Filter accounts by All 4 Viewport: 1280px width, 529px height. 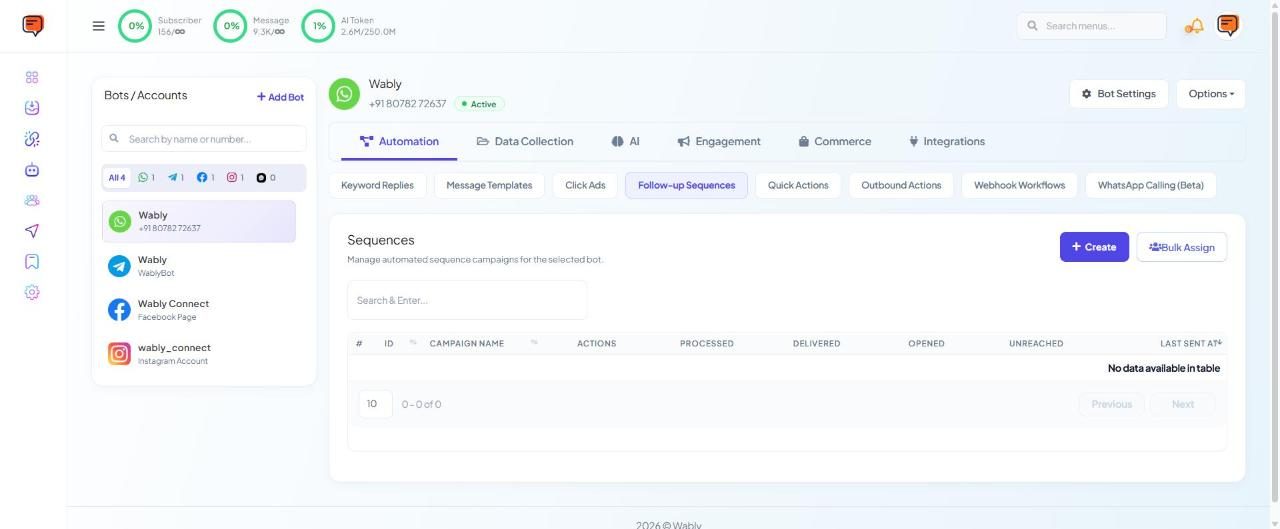(117, 178)
